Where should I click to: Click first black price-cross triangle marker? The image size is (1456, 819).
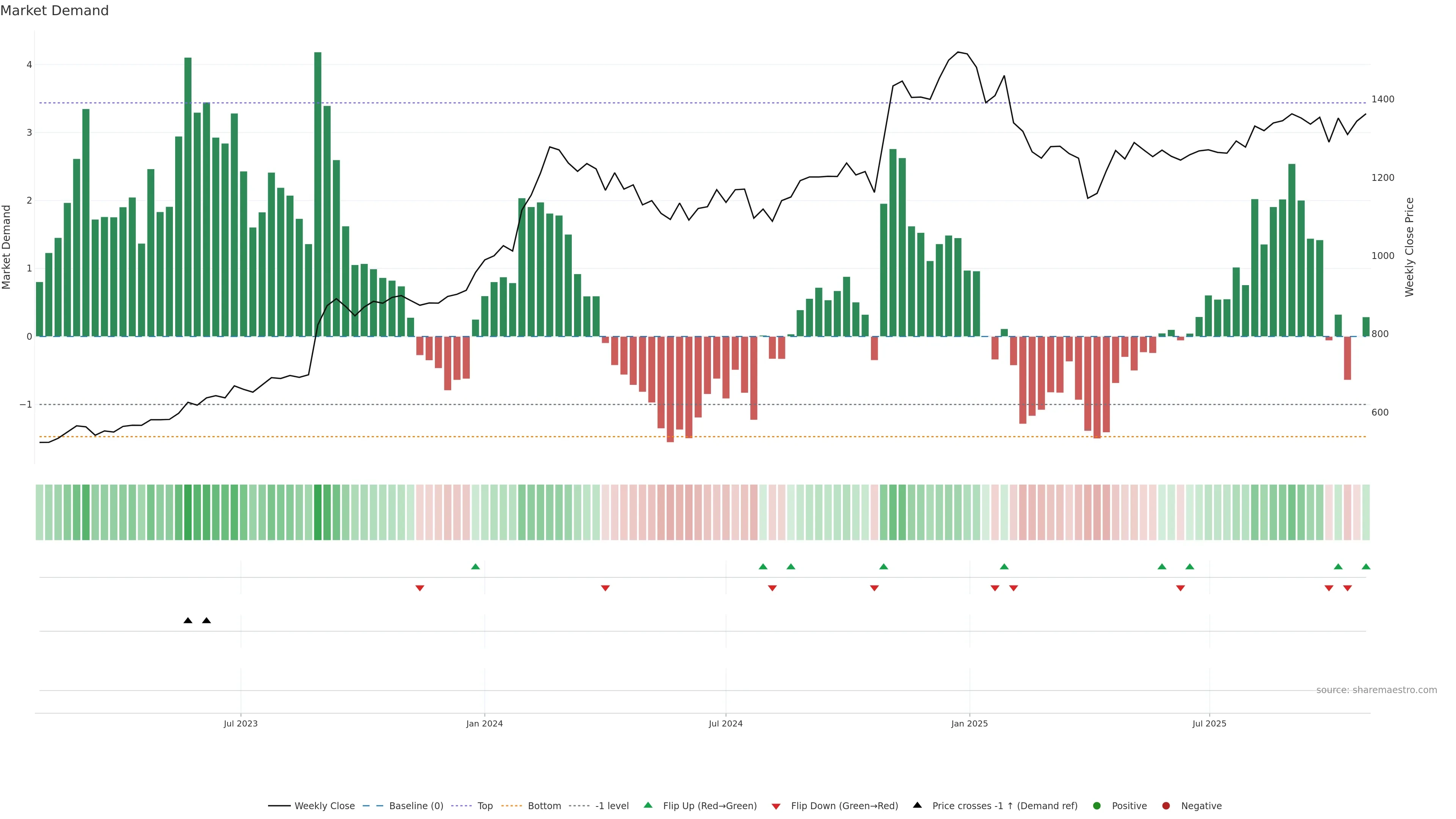(188, 621)
